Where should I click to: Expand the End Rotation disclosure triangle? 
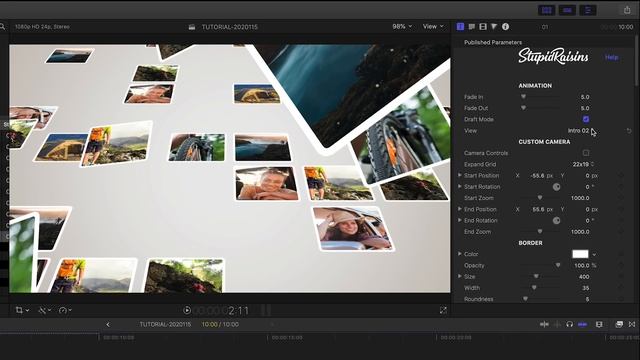click(x=460, y=220)
